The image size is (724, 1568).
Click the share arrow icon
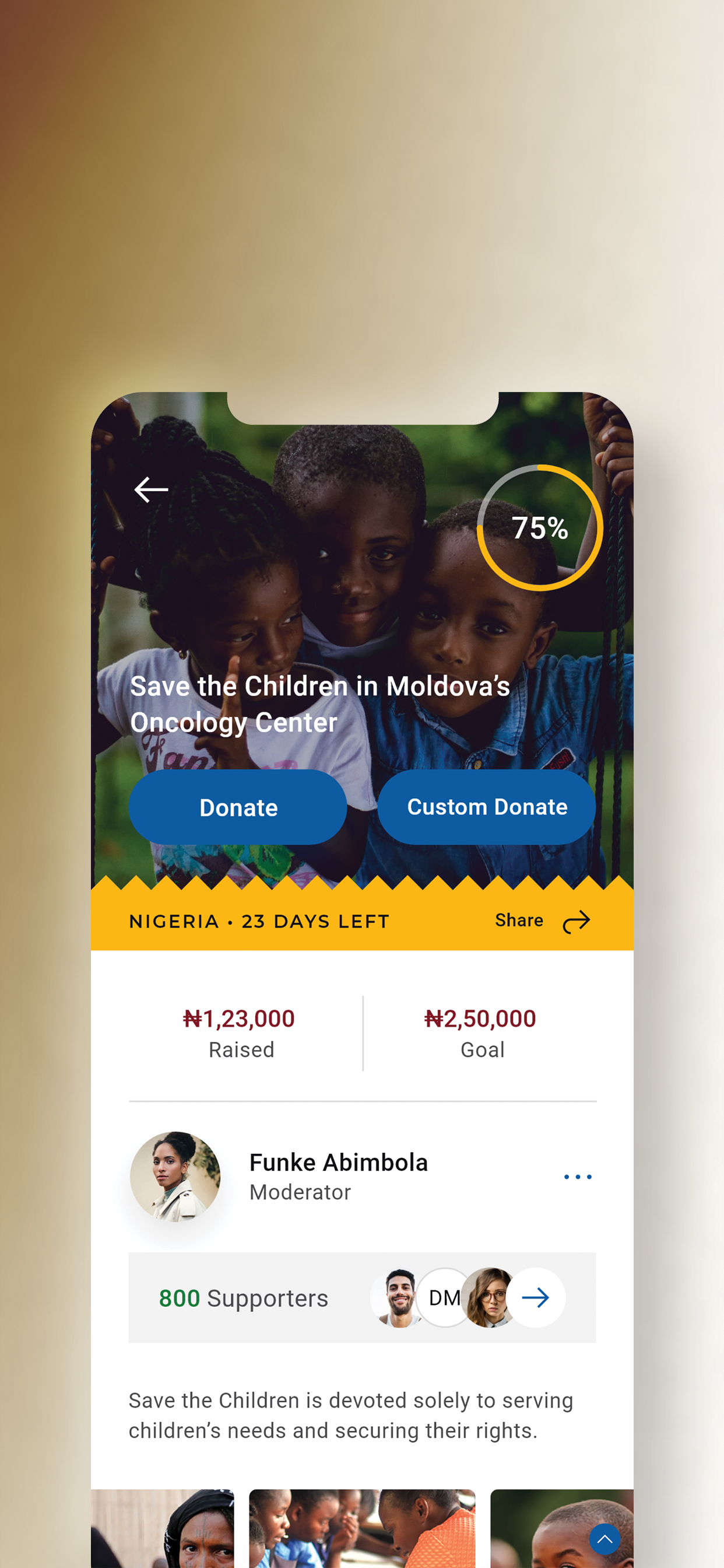click(x=575, y=922)
